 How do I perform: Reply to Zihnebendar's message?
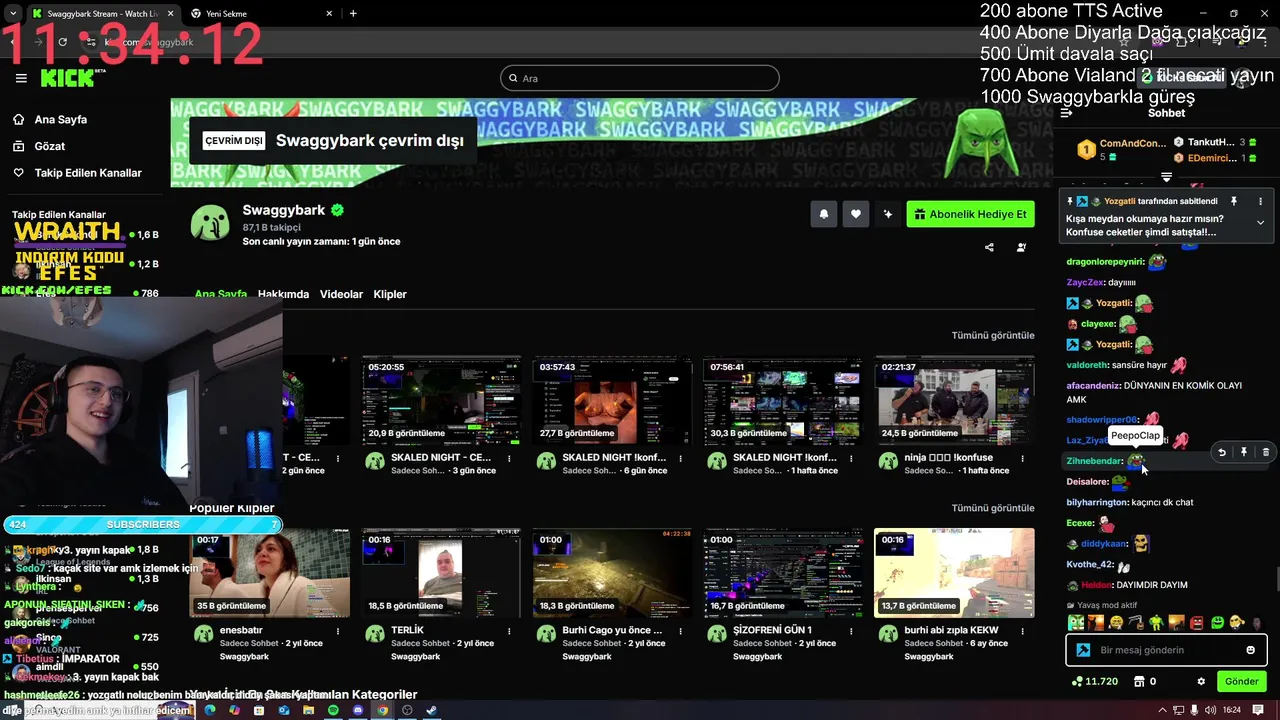pyautogui.click(x=1222, y=452)
